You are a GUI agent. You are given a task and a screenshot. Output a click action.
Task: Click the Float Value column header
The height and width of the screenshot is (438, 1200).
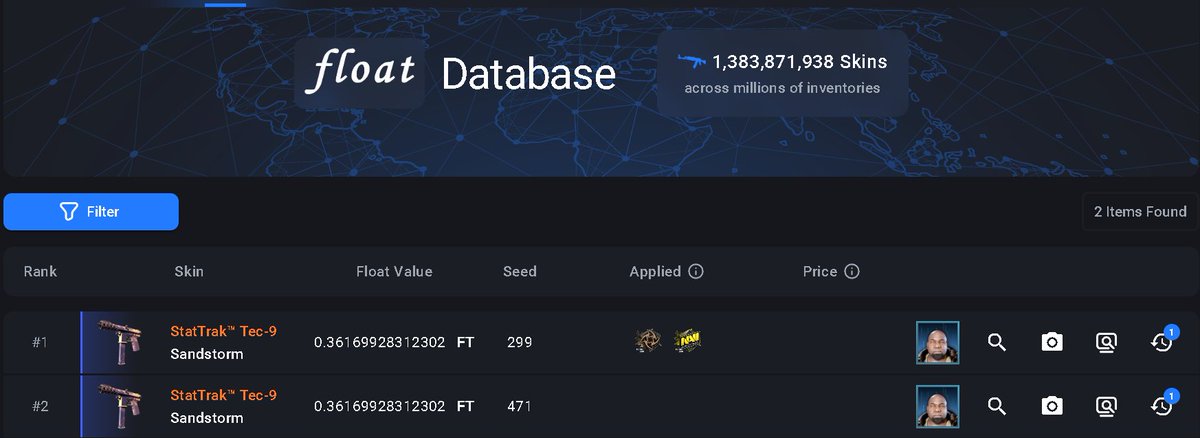(394, 271)
